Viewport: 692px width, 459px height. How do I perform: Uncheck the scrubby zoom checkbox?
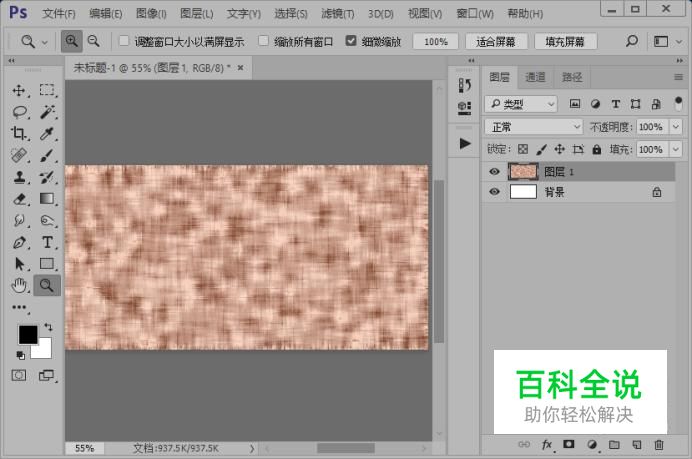pos(351,41)
